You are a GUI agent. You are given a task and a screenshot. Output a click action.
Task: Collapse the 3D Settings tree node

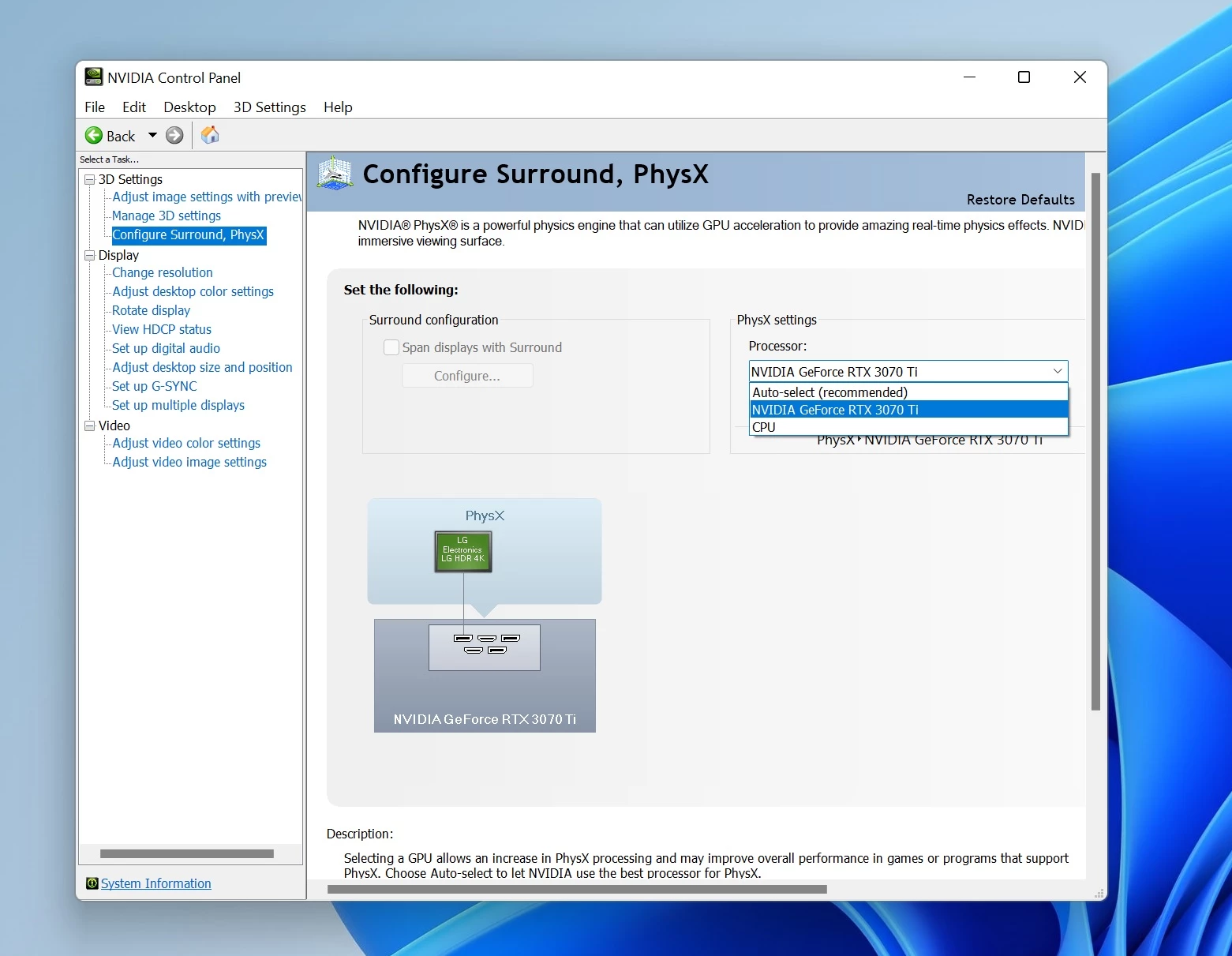click(89, 180)
